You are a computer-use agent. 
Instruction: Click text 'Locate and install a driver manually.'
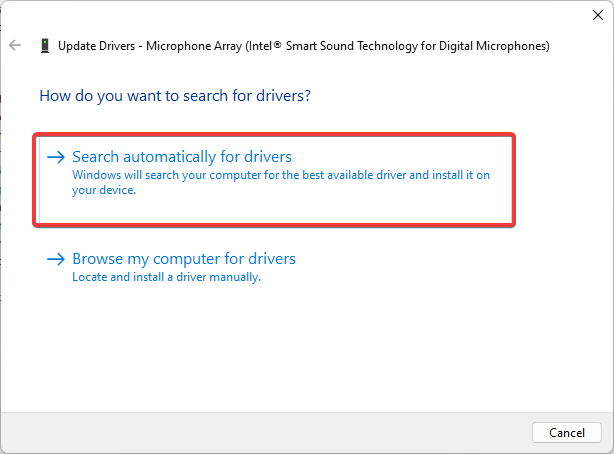(x=166, y=277)
